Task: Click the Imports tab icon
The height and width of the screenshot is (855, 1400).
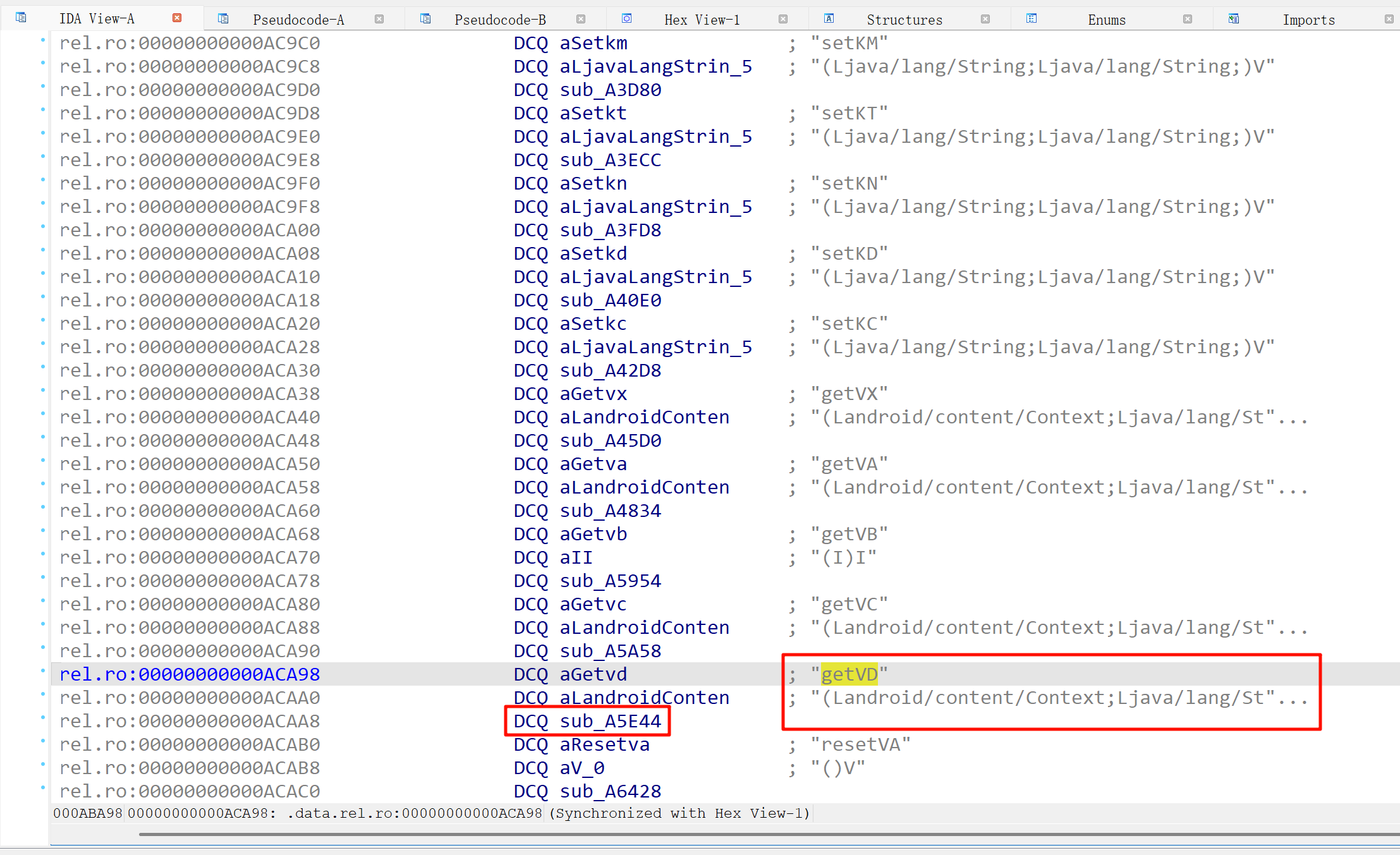Action: (x=1234, y=18)
